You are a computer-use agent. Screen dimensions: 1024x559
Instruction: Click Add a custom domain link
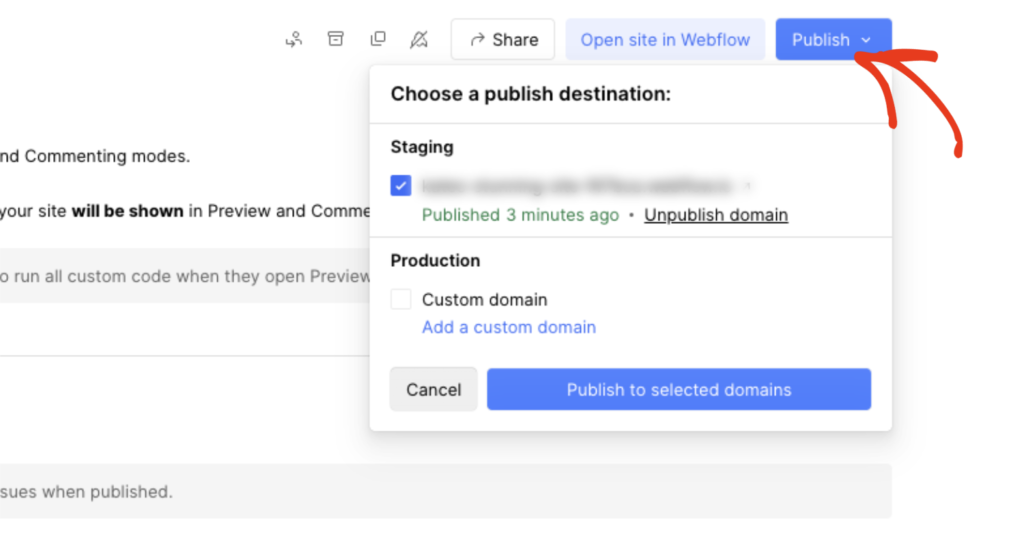click(509, 327)
